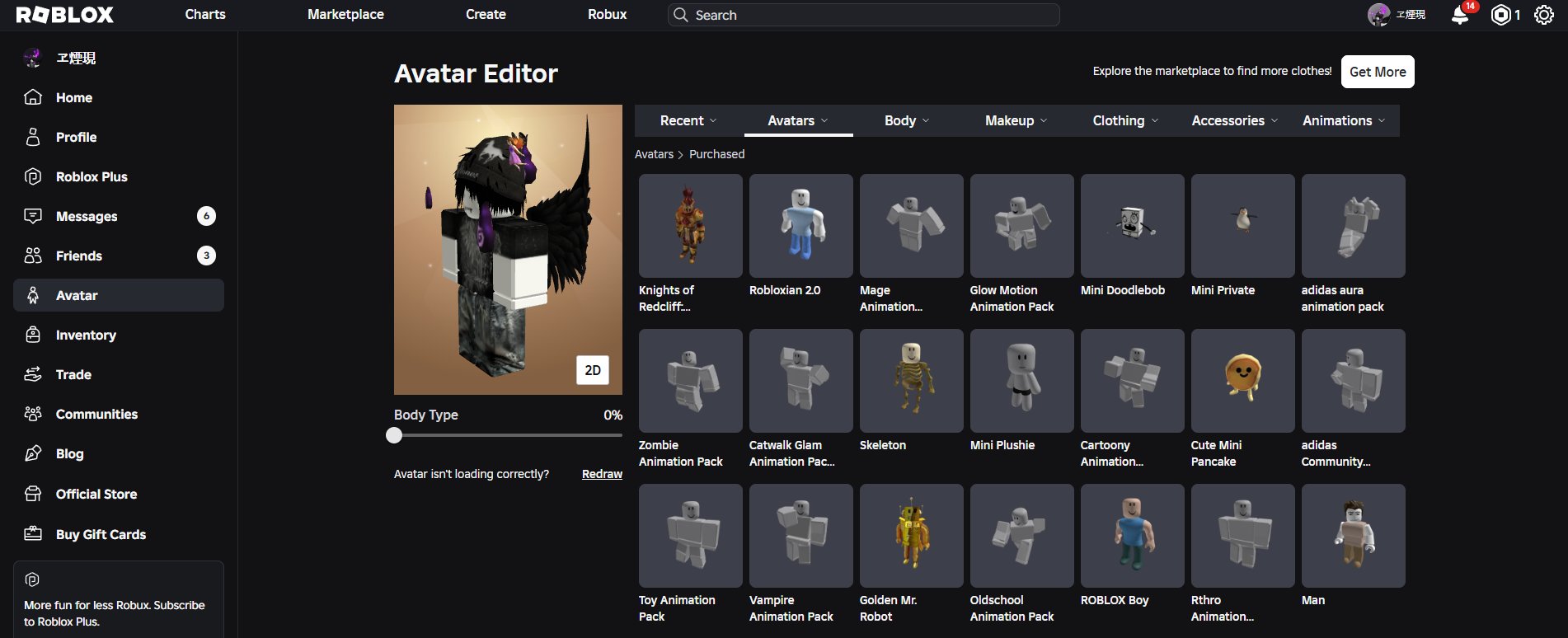Click the Friends icon in sidebar
The image size is (1568, 638).
pos(33,256)
